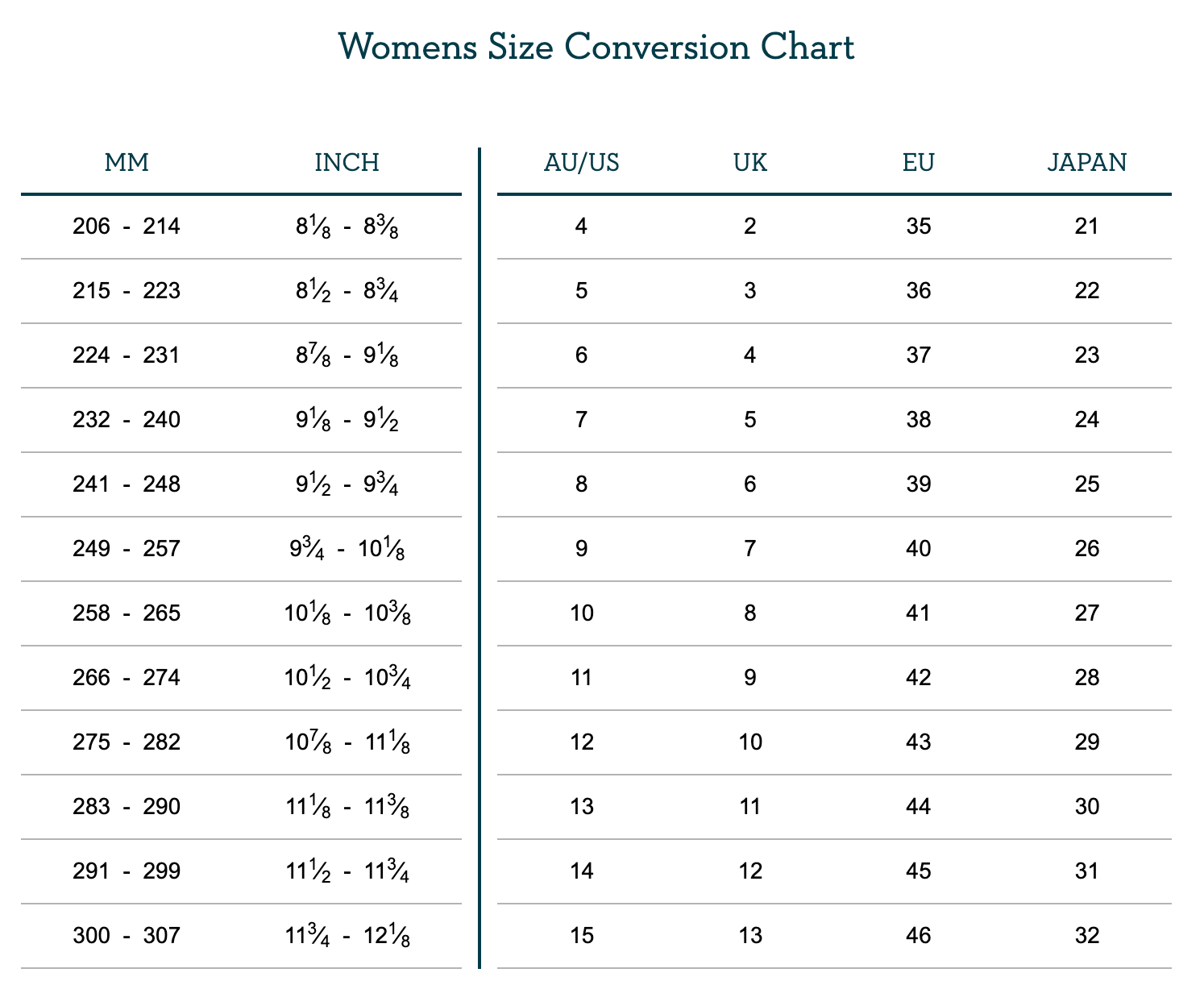Click the JAPAN column header

(x=1086, y=163)
